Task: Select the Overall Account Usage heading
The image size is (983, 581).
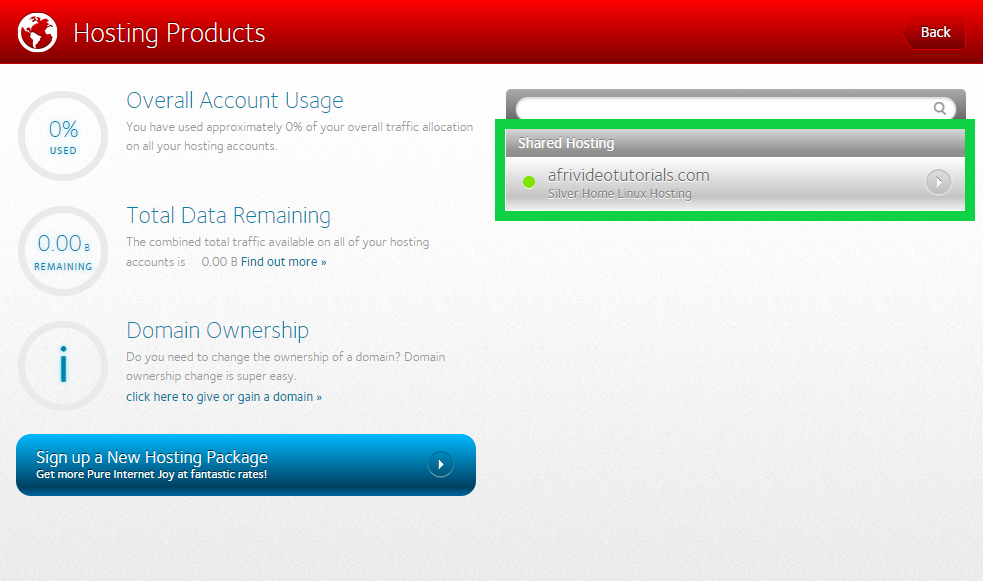Action: (x=234, y=100)
